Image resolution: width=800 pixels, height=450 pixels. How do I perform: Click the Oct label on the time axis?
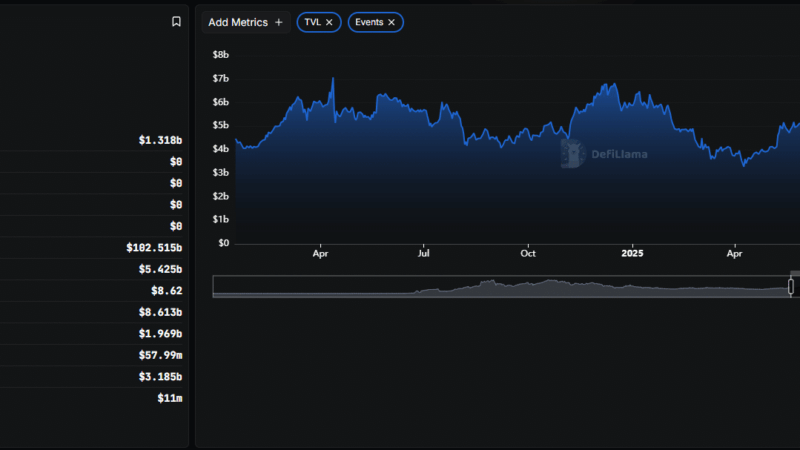coord(528,254)
